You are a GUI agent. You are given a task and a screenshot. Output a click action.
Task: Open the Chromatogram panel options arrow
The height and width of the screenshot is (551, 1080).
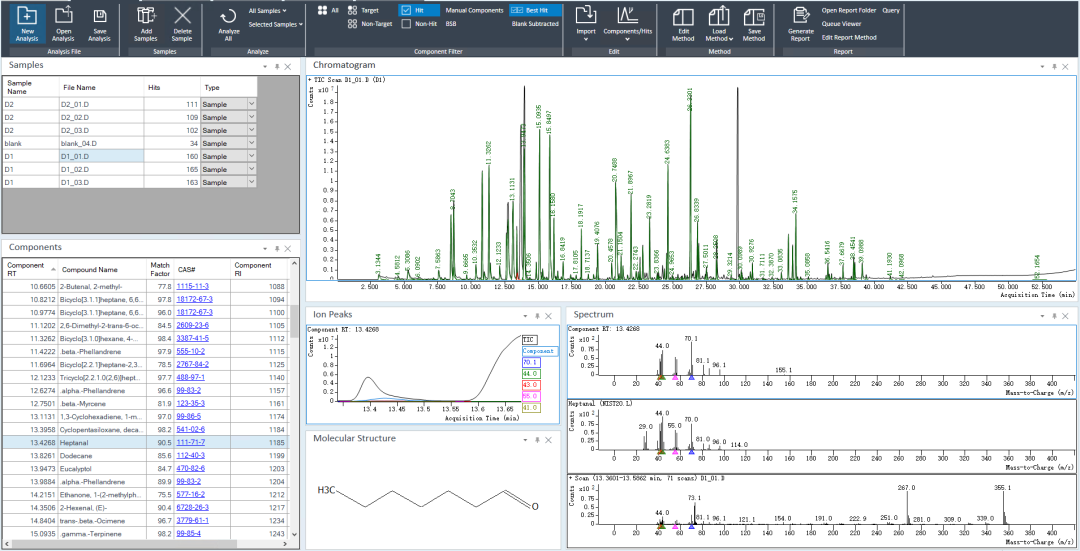(x=1043, y=66)
